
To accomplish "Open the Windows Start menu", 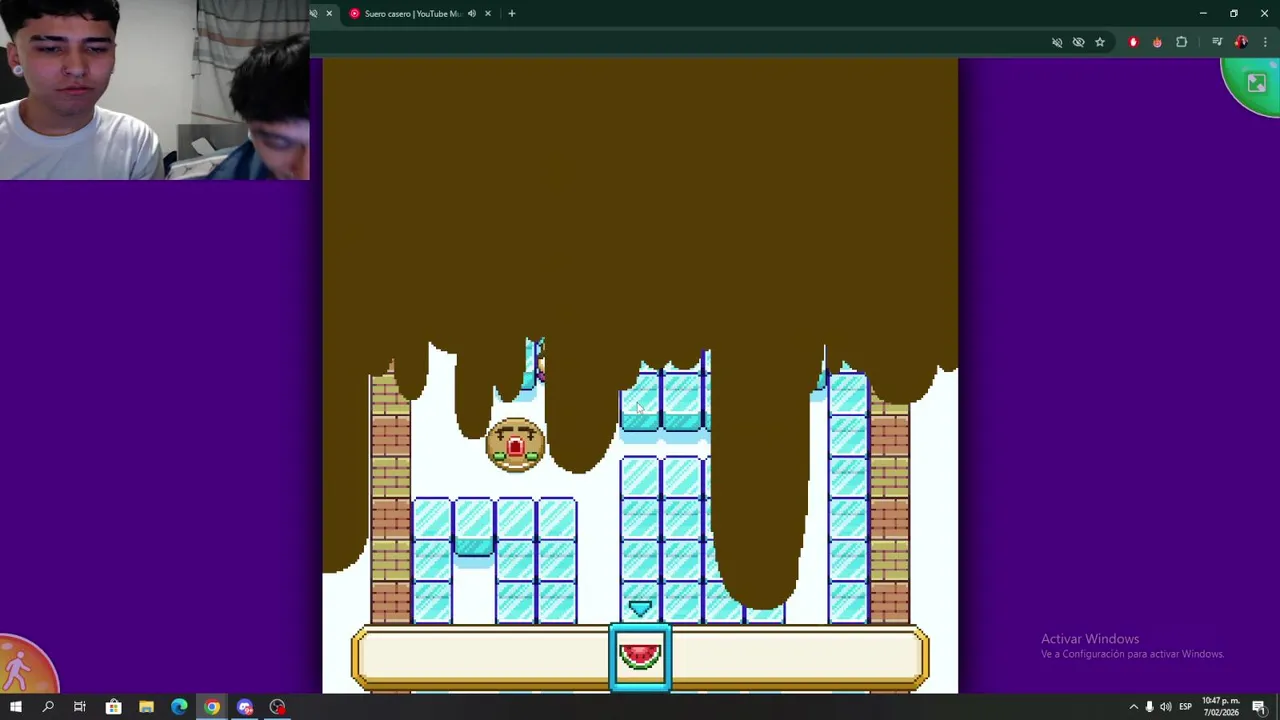I will click(15, 707).
